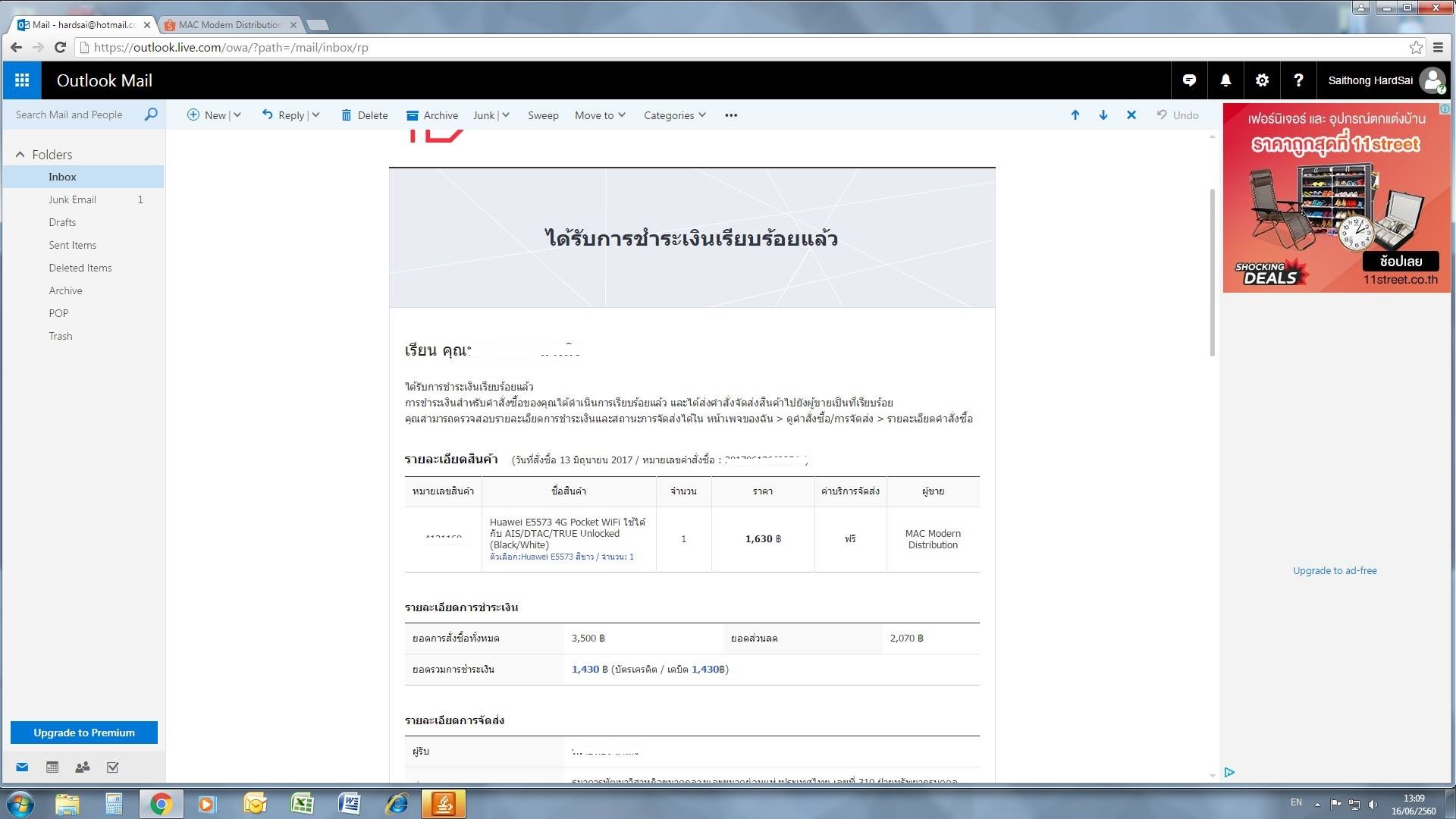This screenshot has height=819, width=1456.
Task: Open the Reply options dropdown arrow
Action: [x=316, y=115]
